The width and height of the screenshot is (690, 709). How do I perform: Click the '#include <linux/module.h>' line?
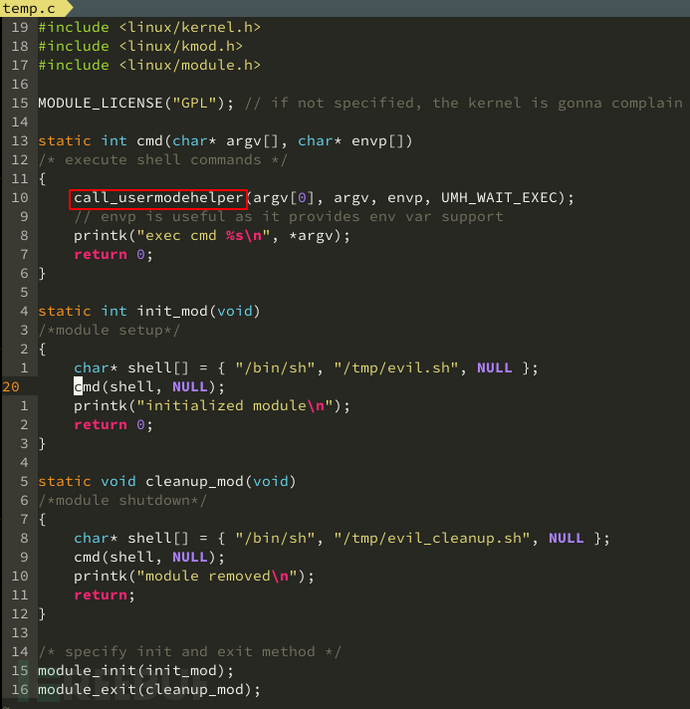coord(149,65)
